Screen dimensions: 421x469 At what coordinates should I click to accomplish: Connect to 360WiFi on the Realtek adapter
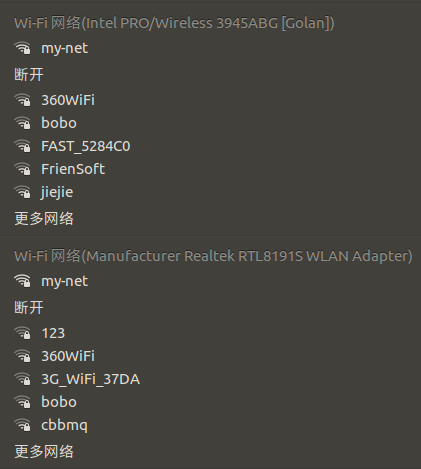click(210, 356)
